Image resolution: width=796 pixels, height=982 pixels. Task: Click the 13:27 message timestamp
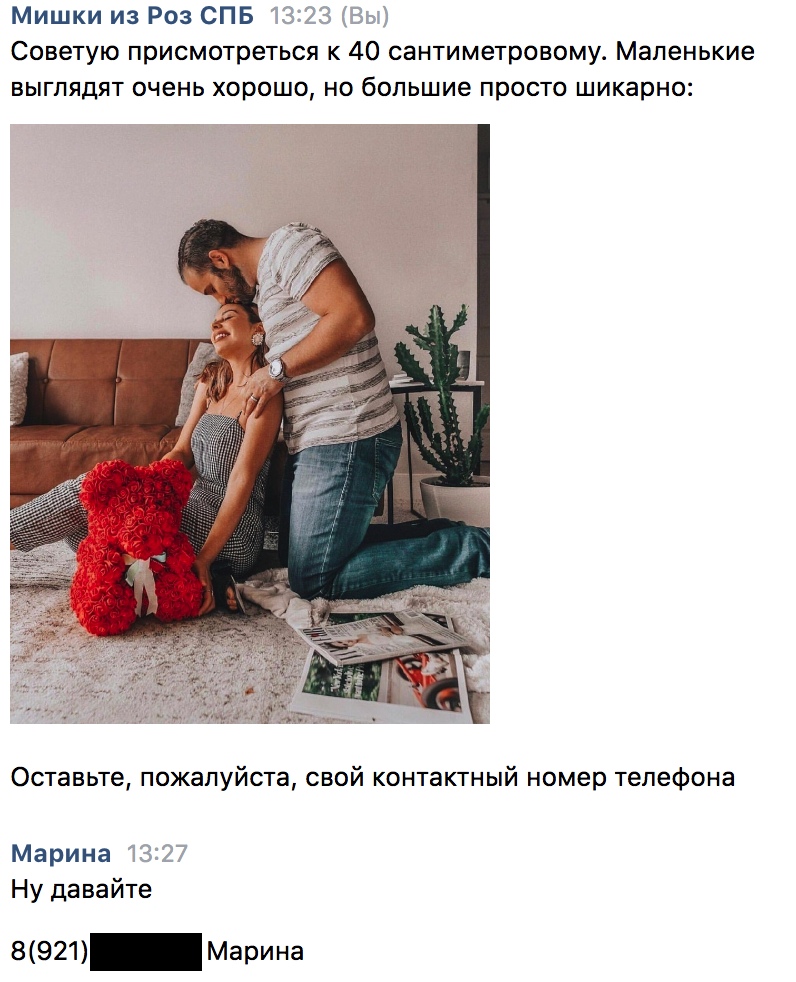(x=157, y=853)
